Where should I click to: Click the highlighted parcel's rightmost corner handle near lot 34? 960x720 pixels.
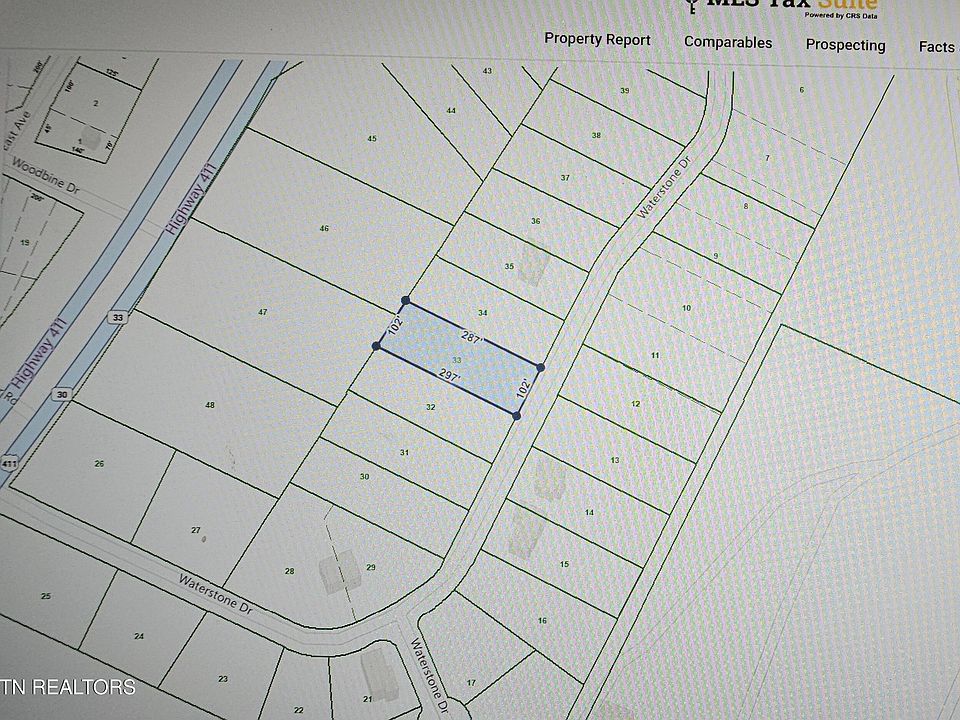pos(540,368)
